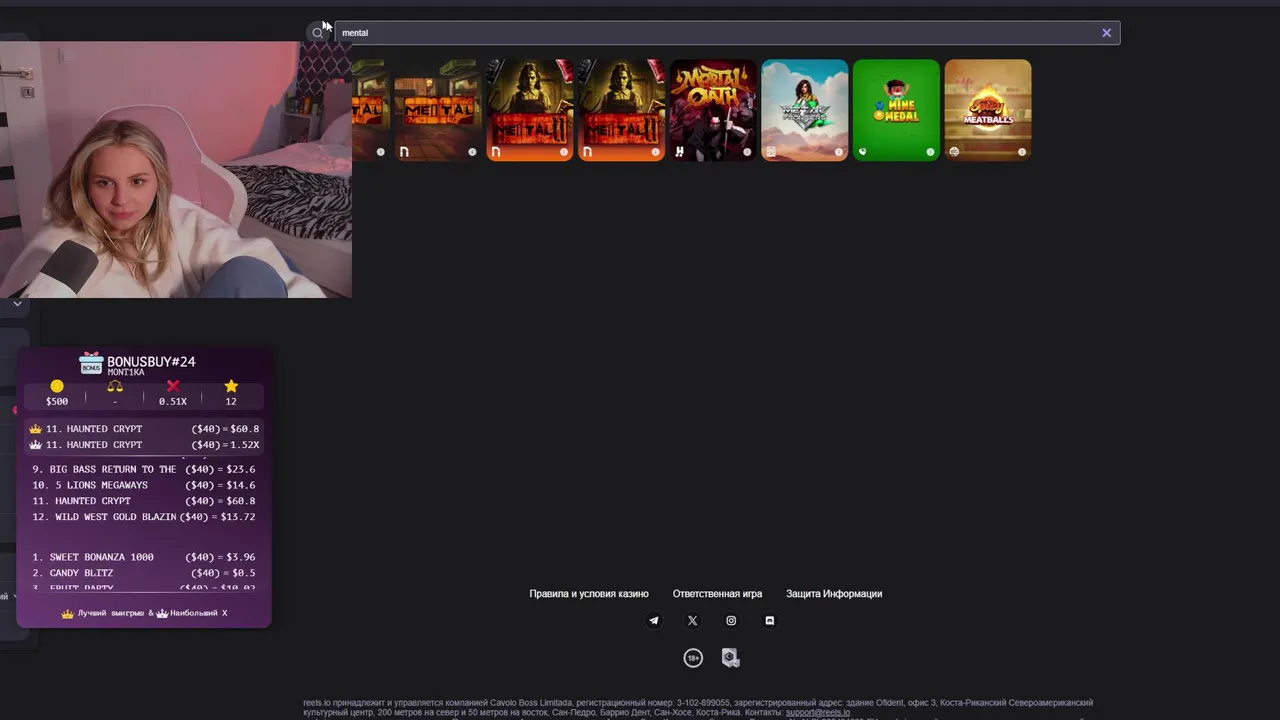Click the 18+ age restriction badge
Screen dimensions: 1280x720
[693, 658]
